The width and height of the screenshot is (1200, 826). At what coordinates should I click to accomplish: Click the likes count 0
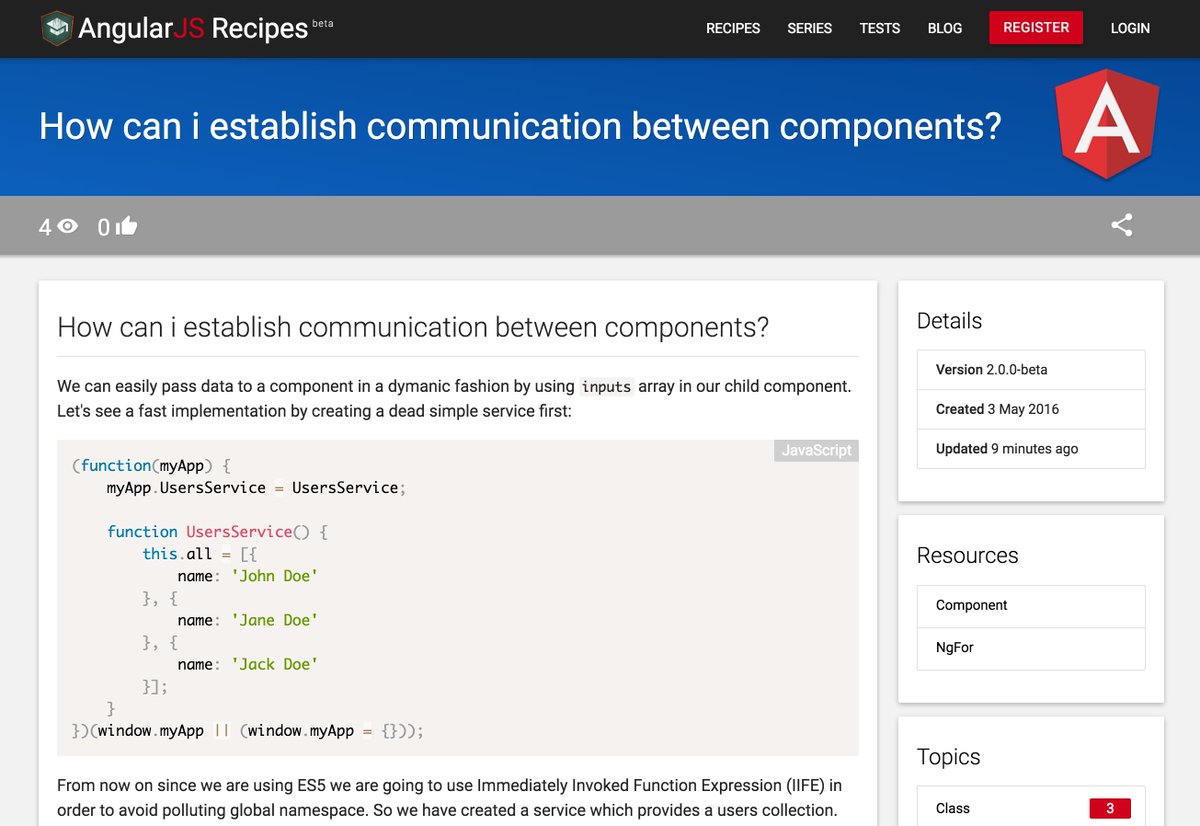104,227
